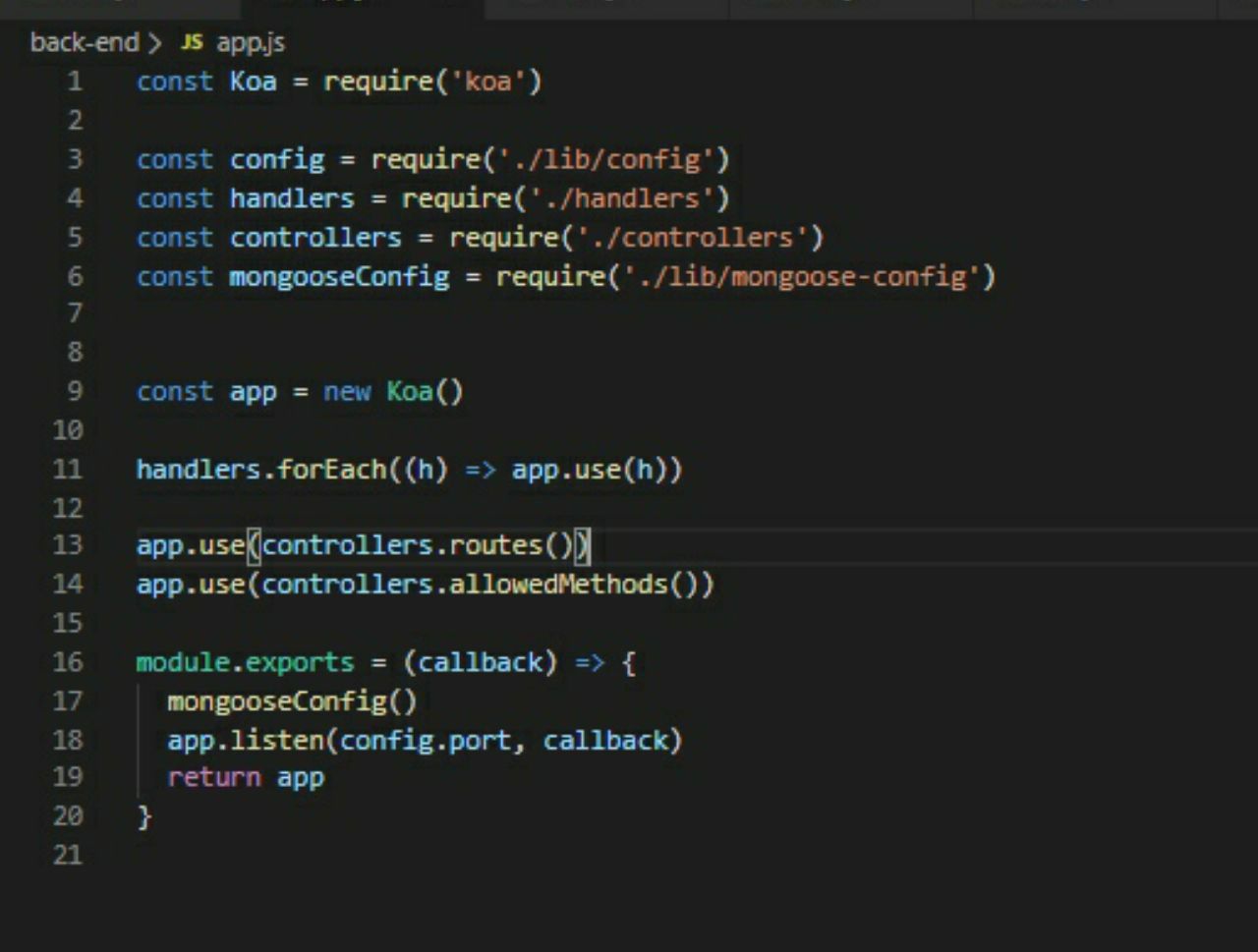The image size is (1258, 952).
Task: Click line number 12 in the gutter
Action: point(68,508)
